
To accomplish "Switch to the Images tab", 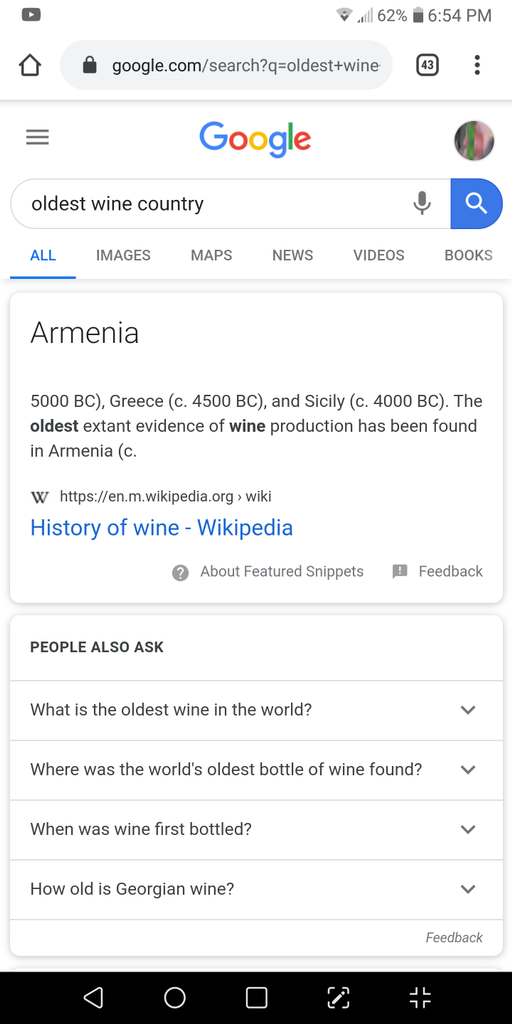I will (x=123, y=255).
